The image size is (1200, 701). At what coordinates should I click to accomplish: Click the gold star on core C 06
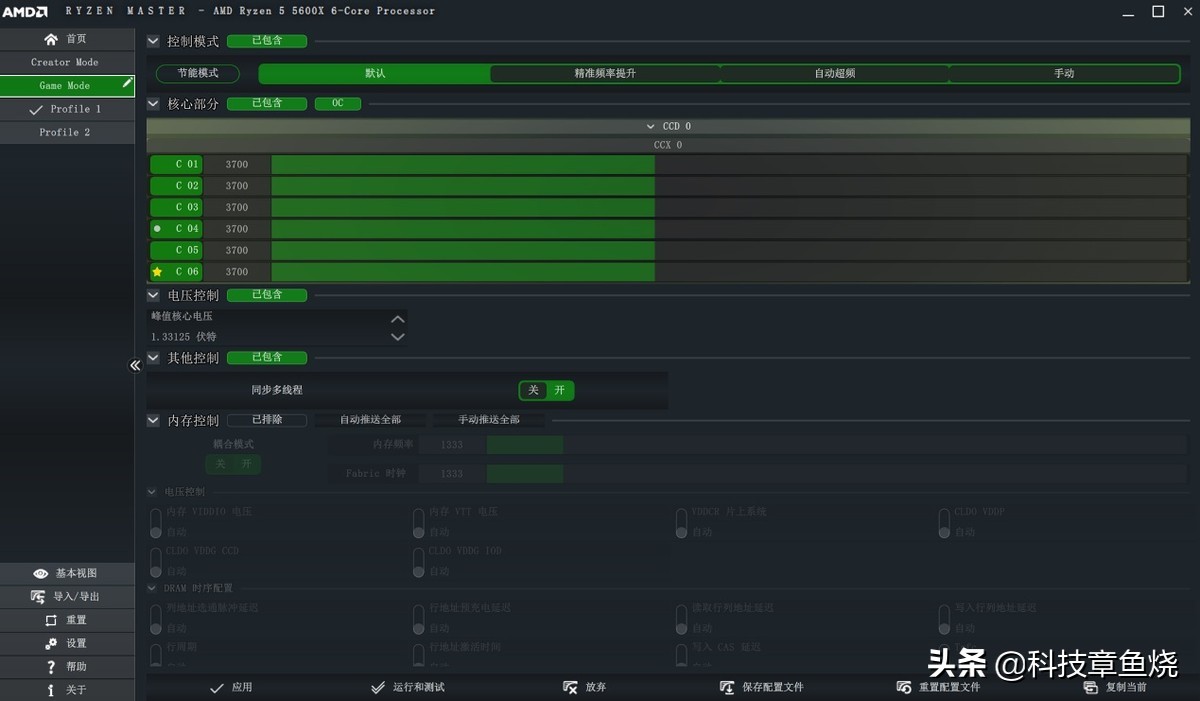[x=157, y=272]
